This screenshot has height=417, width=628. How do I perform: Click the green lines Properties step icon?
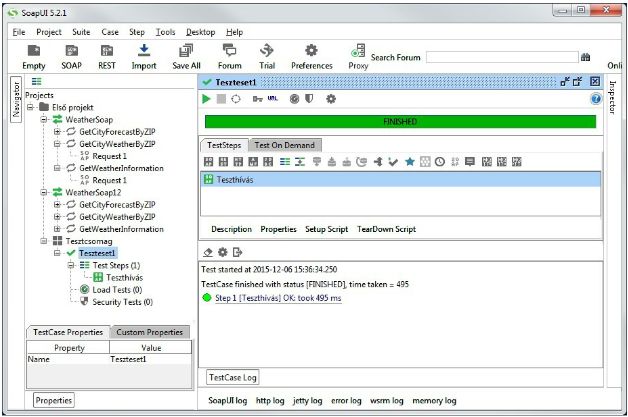285,162
